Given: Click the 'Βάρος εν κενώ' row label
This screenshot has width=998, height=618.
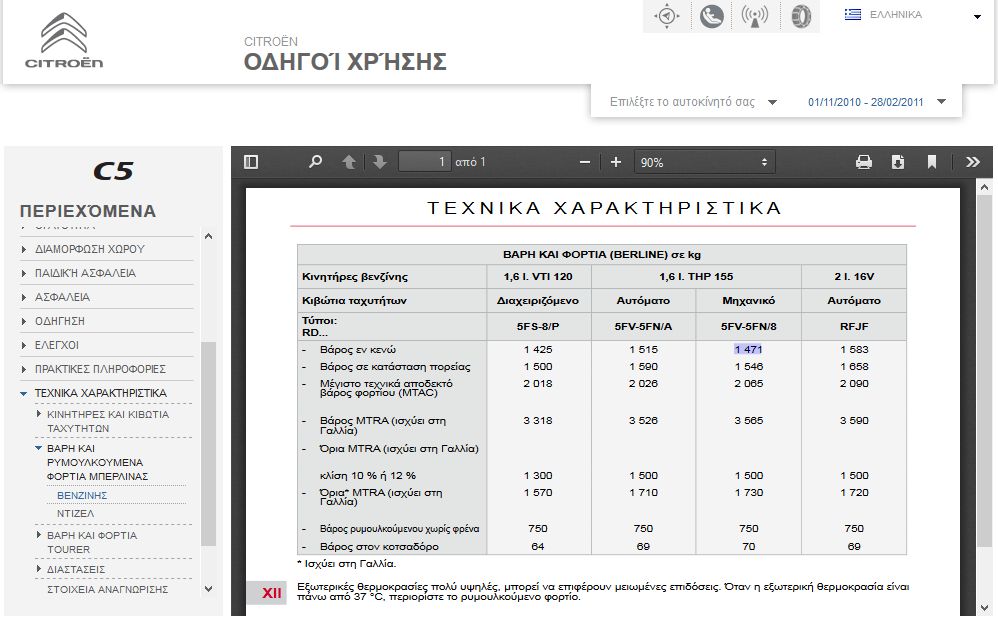Looking at the screenshot, I should (358, 349).
